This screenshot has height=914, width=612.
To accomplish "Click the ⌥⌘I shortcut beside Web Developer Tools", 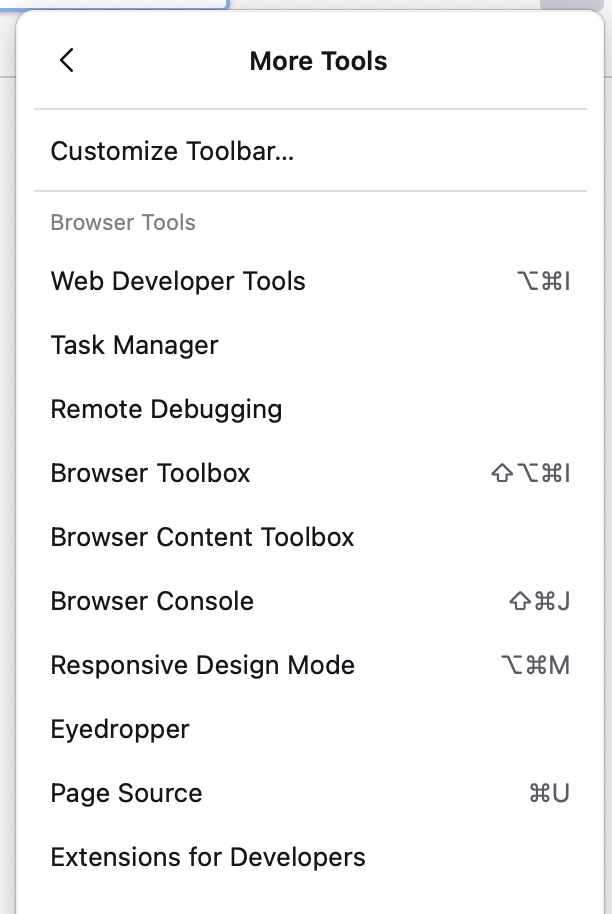I will pyautogui.click(x=543, y=281).
